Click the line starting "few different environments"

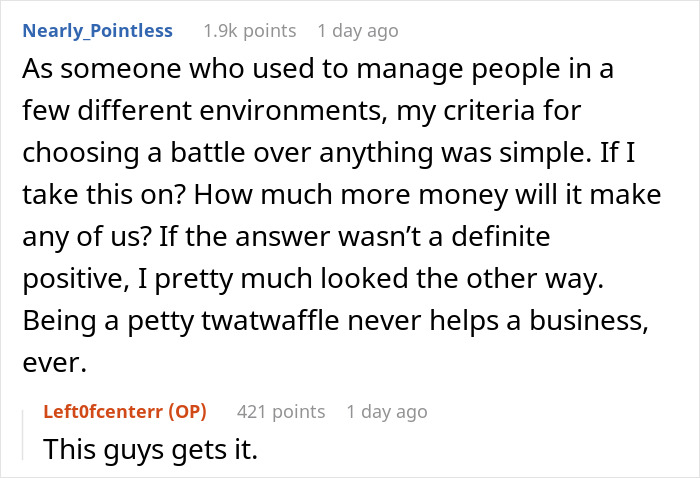coord(302,111)
